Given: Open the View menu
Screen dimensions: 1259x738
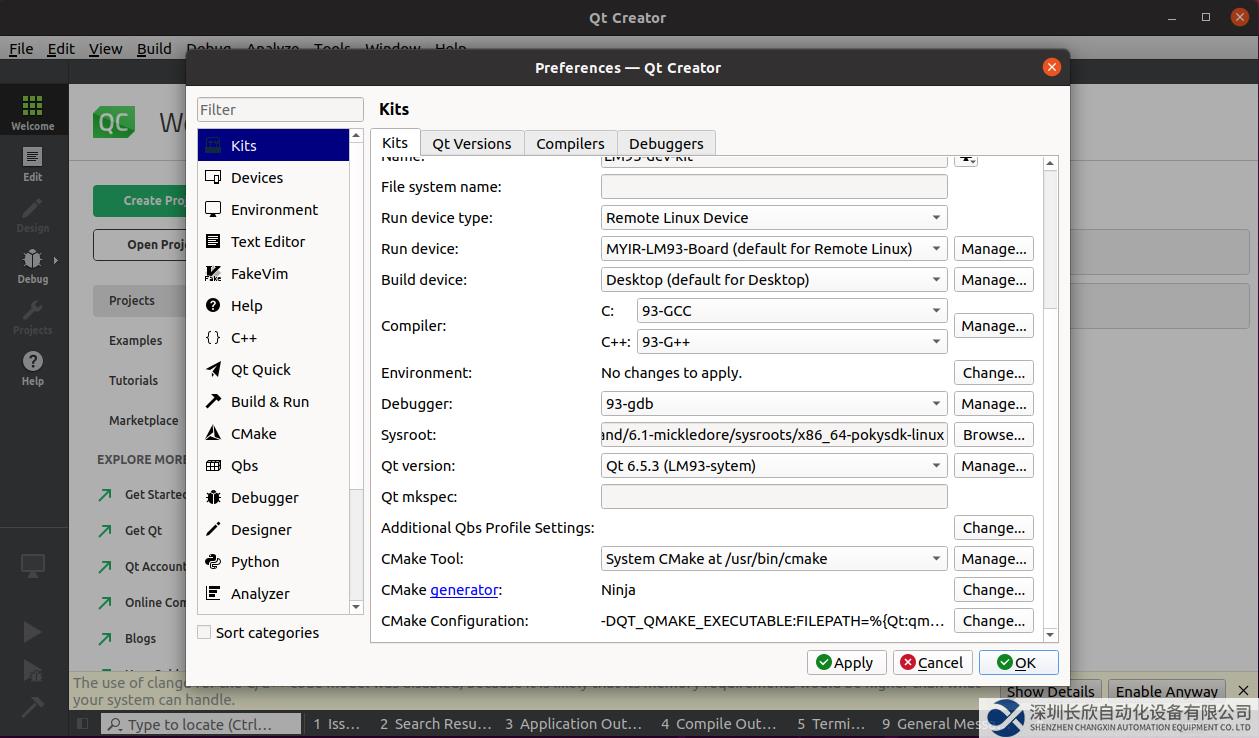Looking at the screenshot, I should (x=105, y=48).
